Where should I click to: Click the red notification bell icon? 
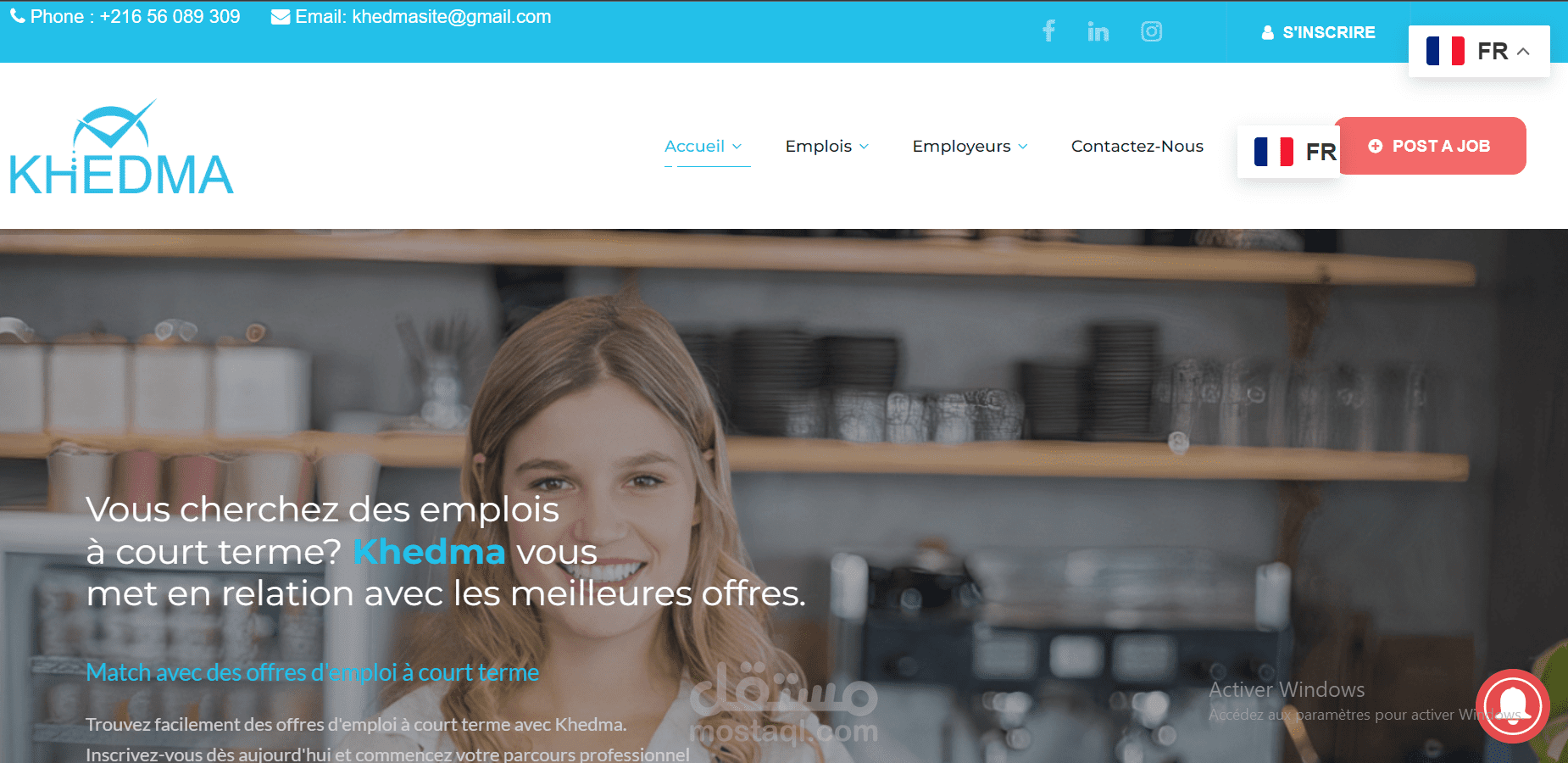pos(1513,706)
